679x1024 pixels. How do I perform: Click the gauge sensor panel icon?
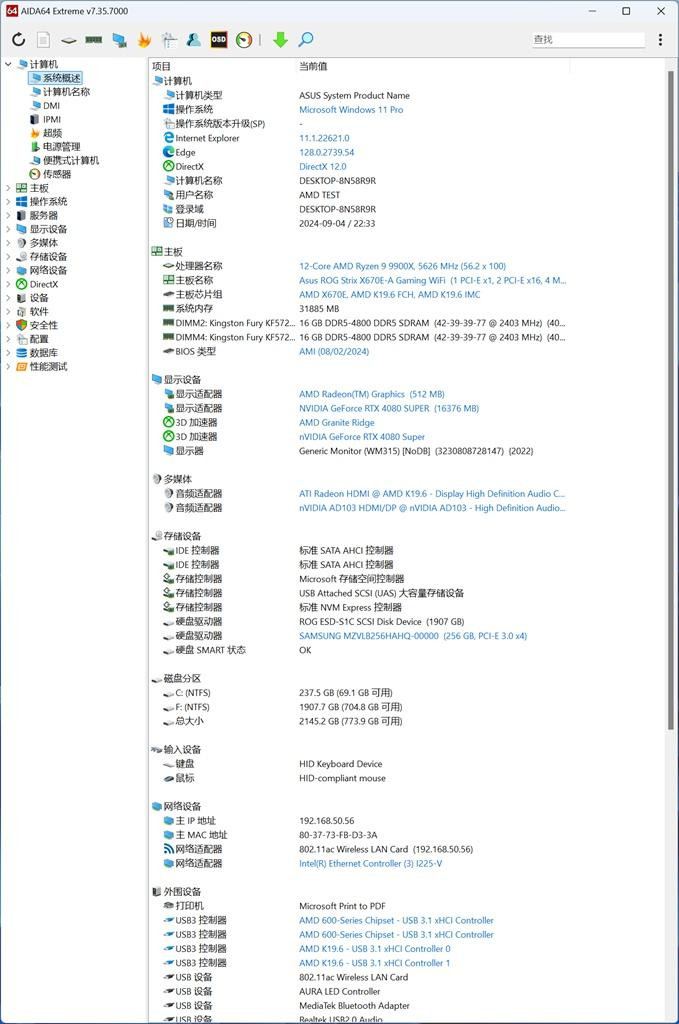pyautogui.click(x=244, y=40)
